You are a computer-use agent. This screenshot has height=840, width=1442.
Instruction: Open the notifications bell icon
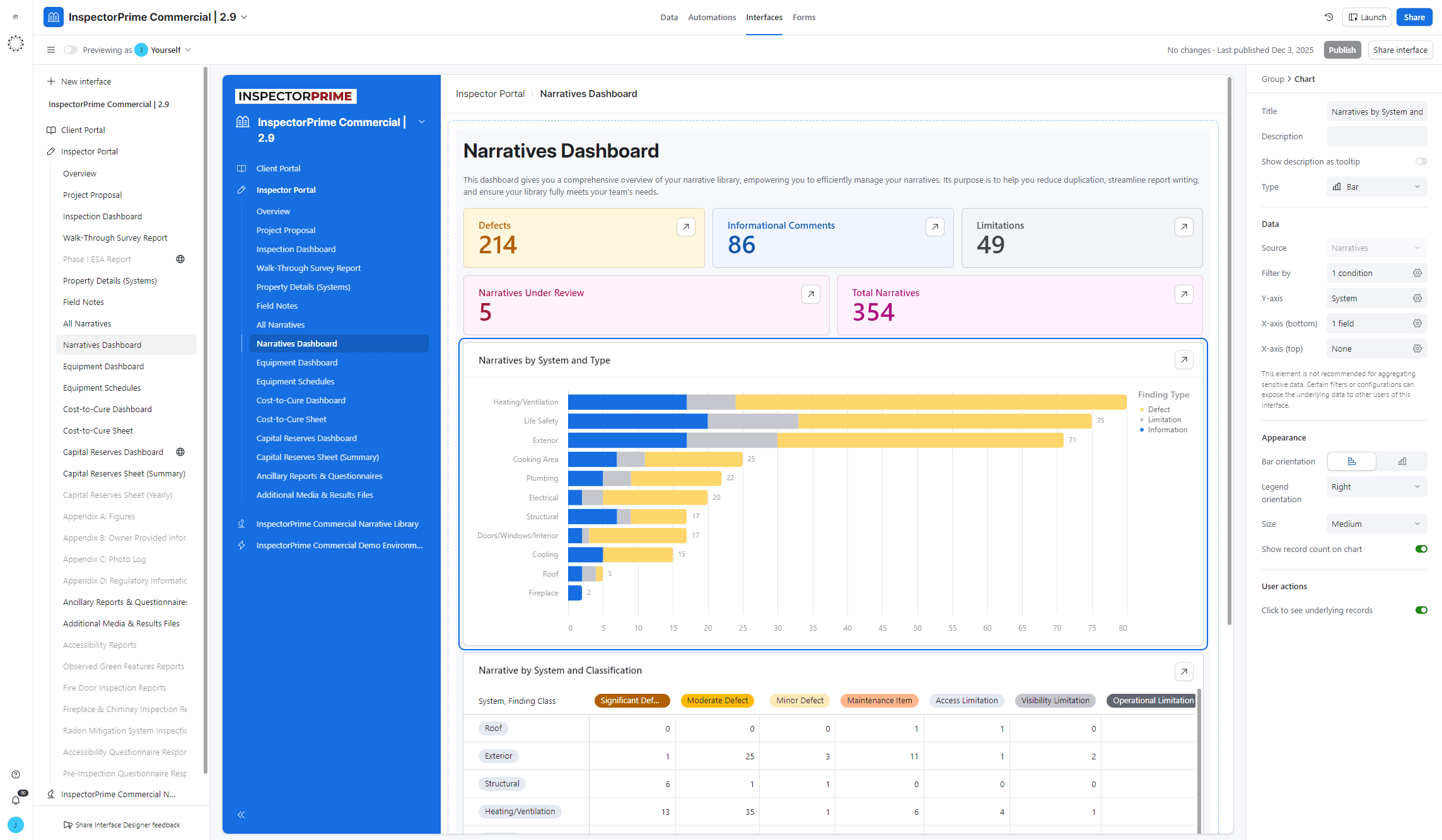click(16, 800)
